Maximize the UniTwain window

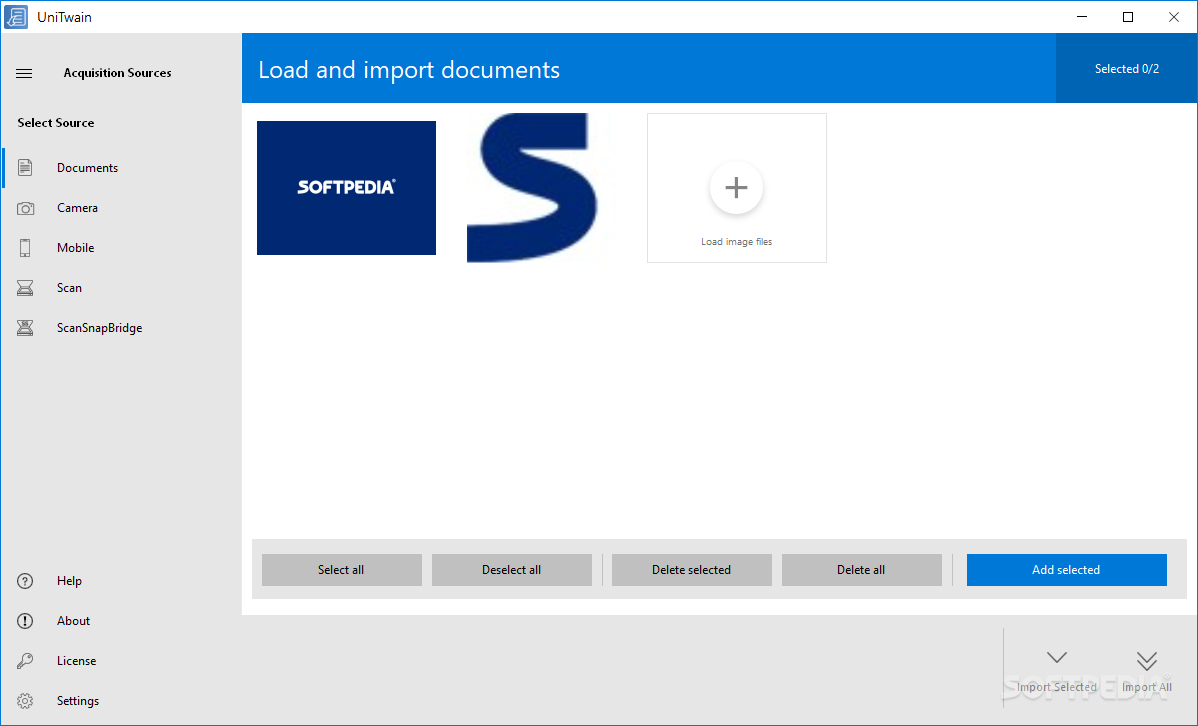click(1128, 17)
